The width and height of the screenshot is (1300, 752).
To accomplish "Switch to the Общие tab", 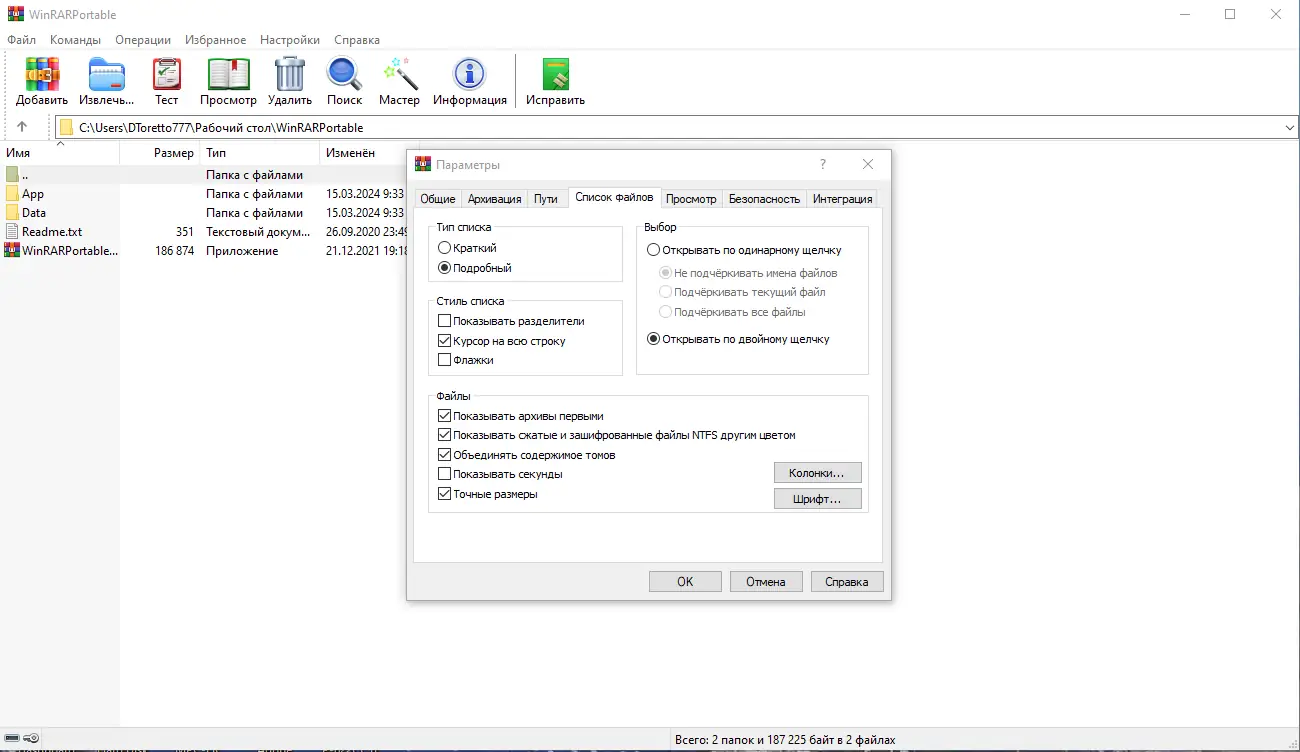I will (438, 199).
